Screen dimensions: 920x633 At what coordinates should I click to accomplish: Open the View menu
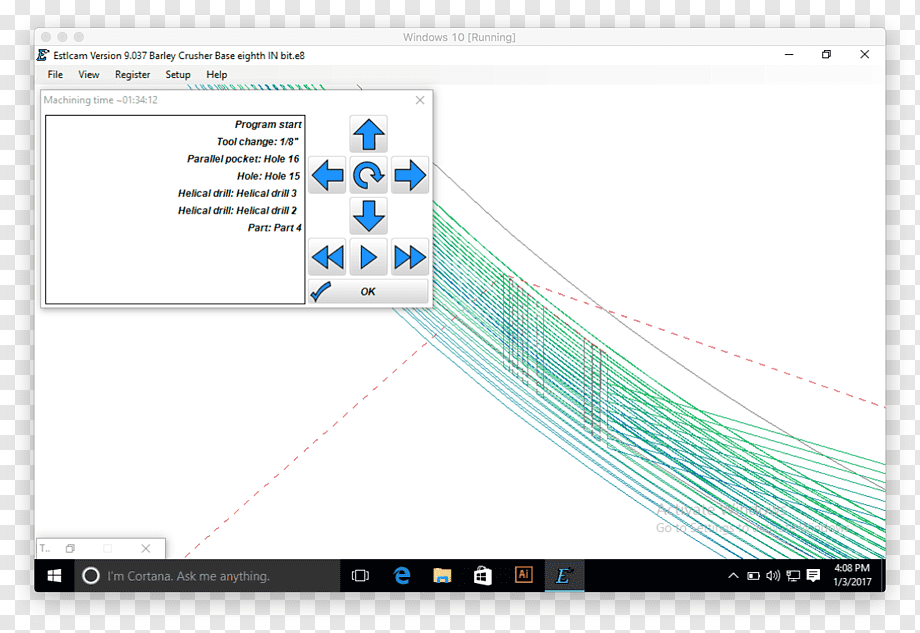pyautogui.click(x=89, y=75)
